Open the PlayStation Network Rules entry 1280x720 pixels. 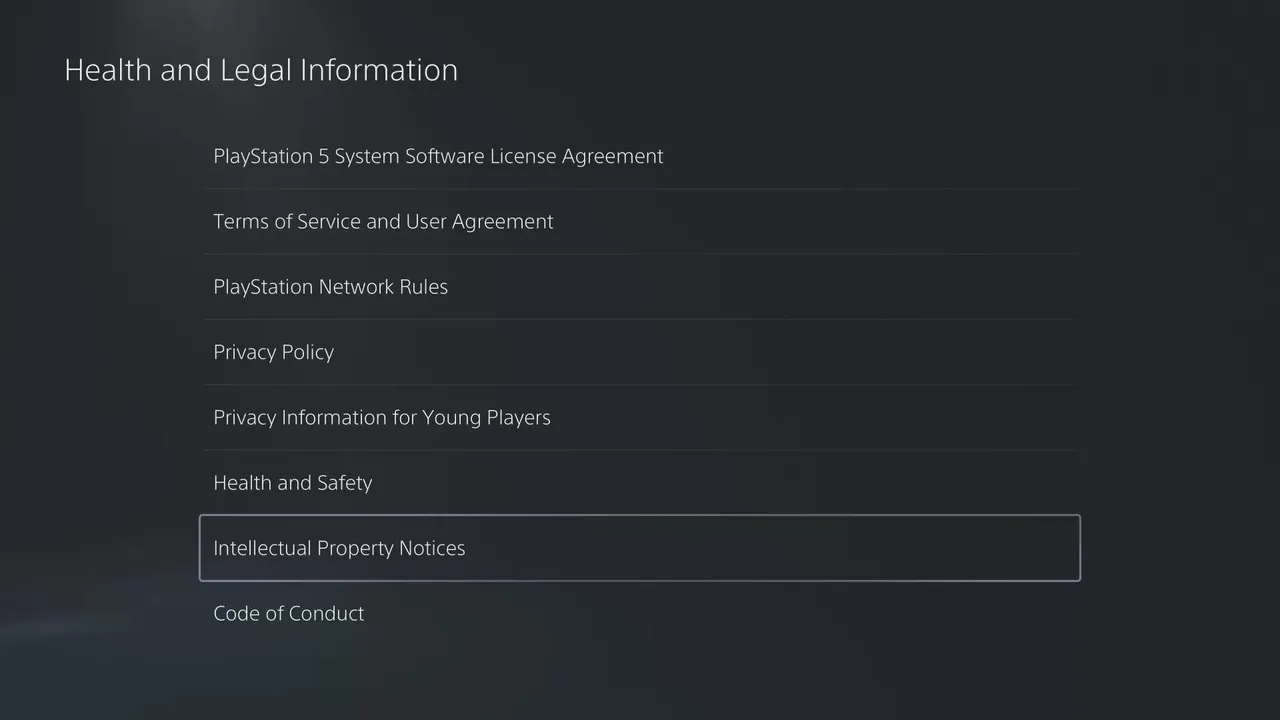point(640,287)
